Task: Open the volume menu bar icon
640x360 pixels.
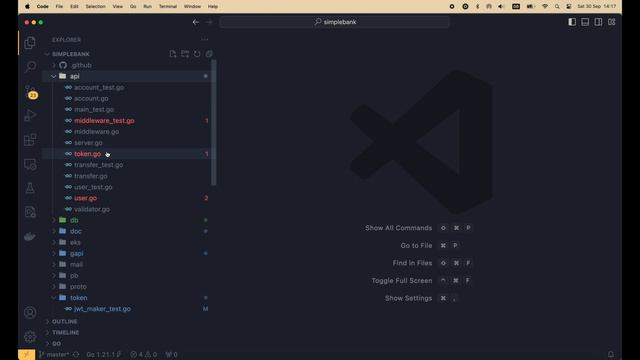Action: click(501, 7)
